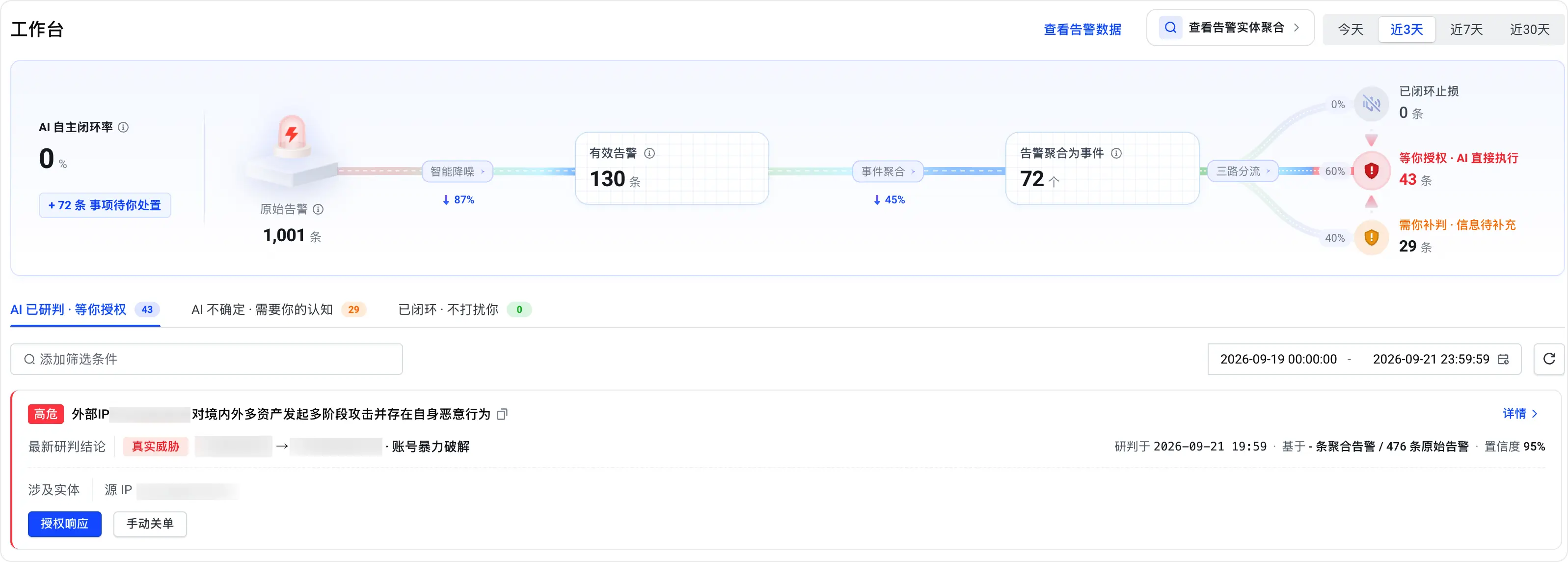Select the 今天 time range
This screenshot has height=562, width=1568.
[1350, 29]
